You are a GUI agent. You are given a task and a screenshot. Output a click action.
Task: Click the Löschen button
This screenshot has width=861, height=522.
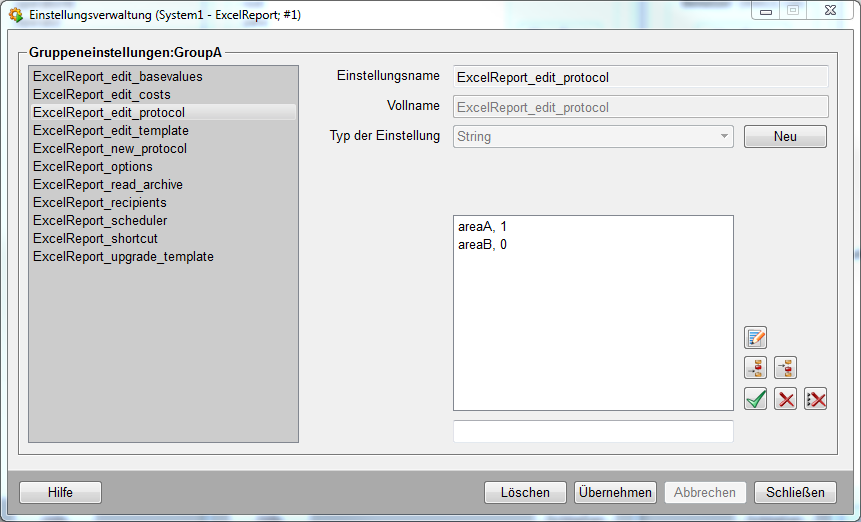[525, 492]
